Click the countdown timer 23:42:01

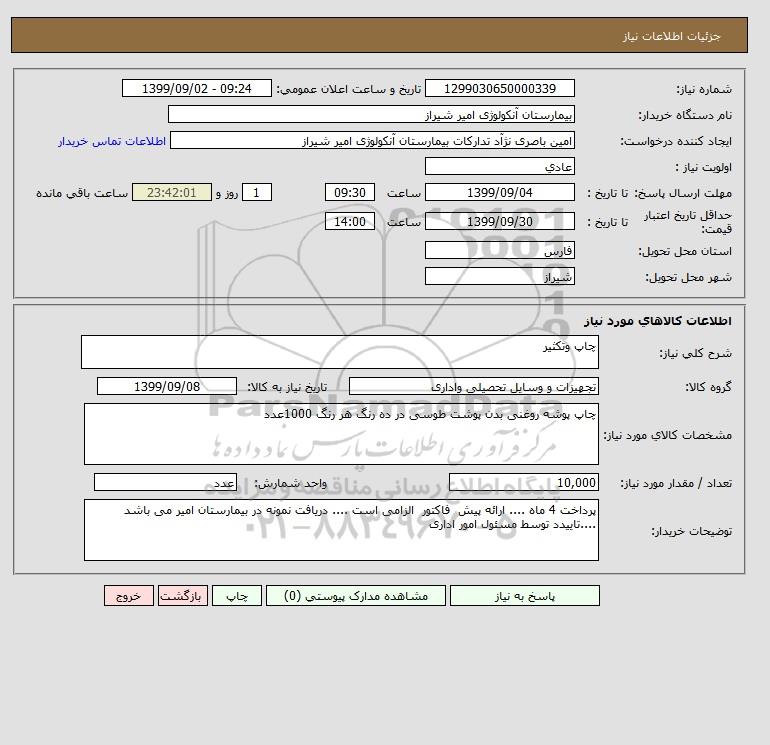tap(172, 193)
